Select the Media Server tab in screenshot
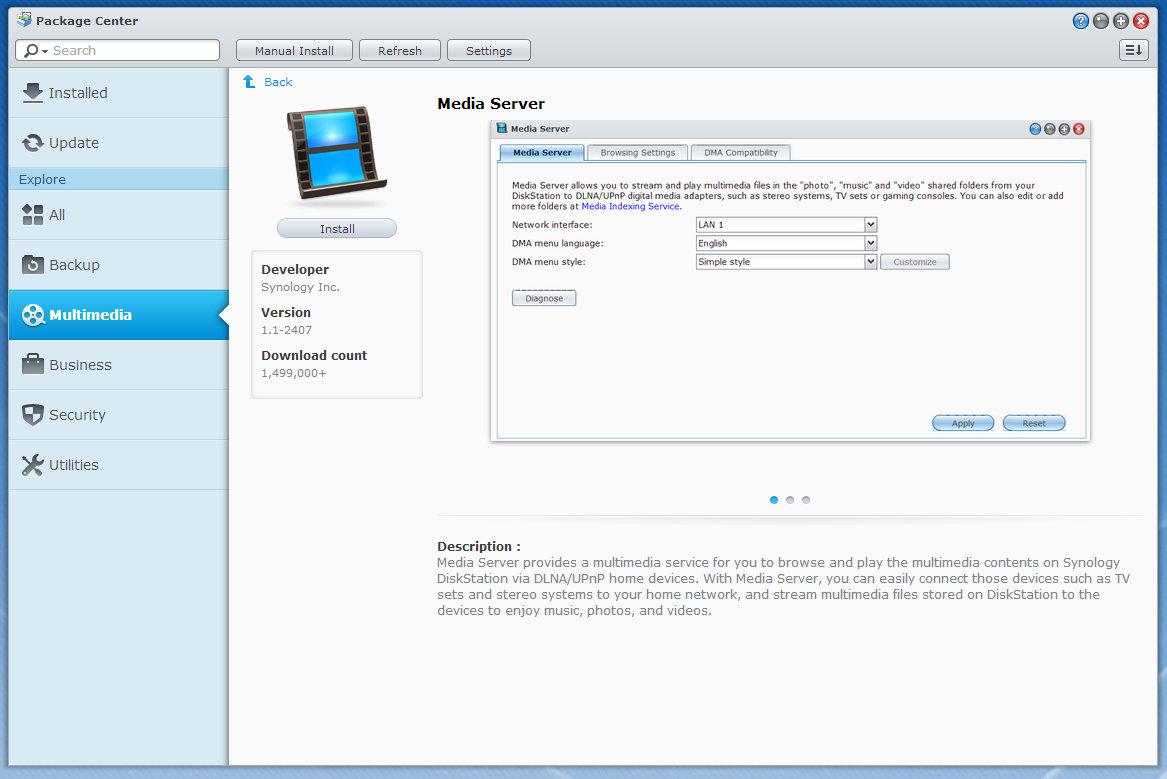 click(x=542, y=153)
